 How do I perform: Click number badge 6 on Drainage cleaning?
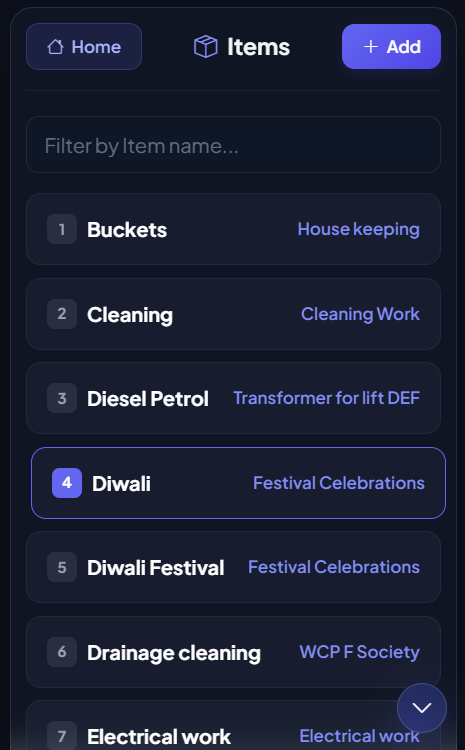tap(62, 652)
